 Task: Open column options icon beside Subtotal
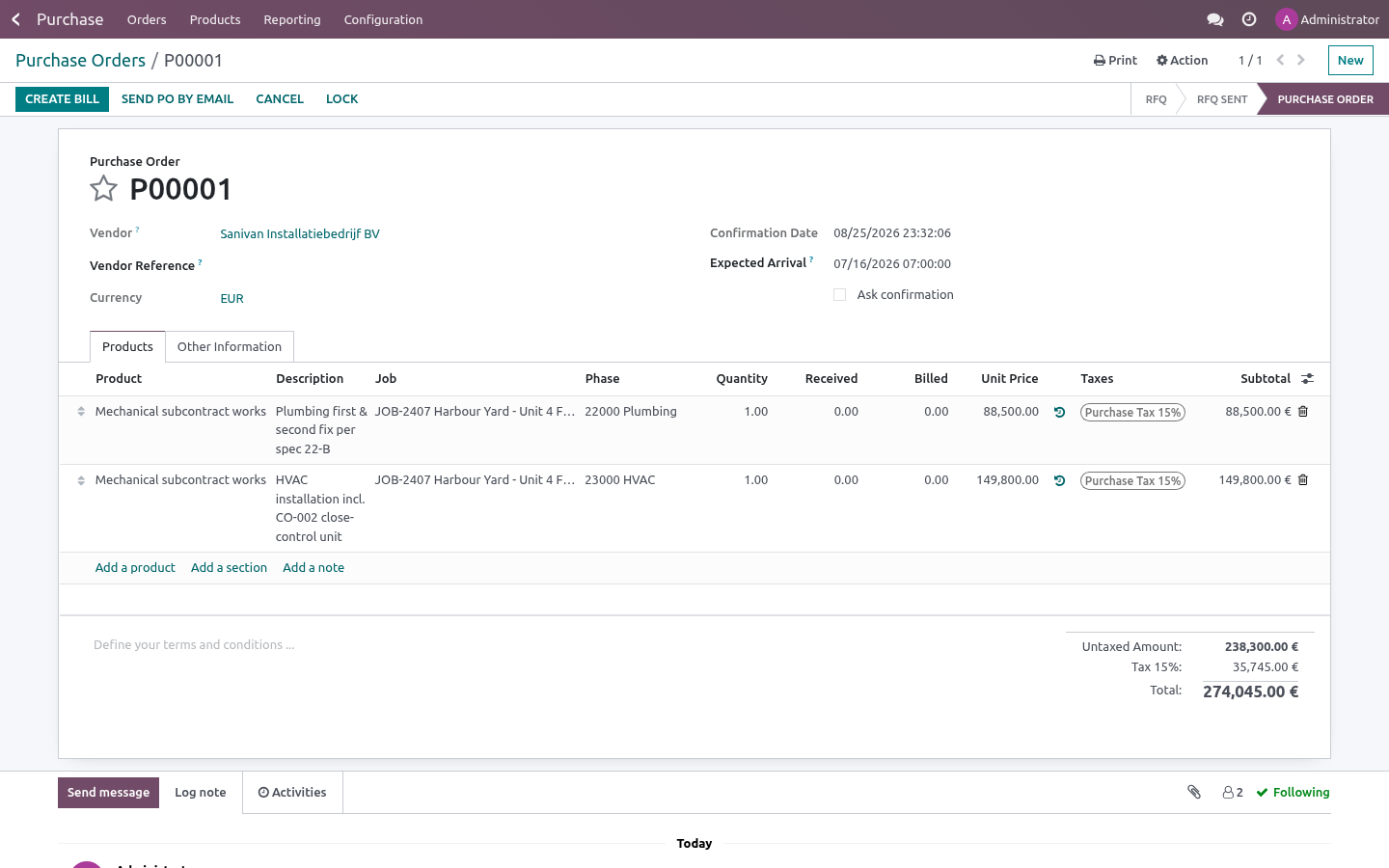1307,379
